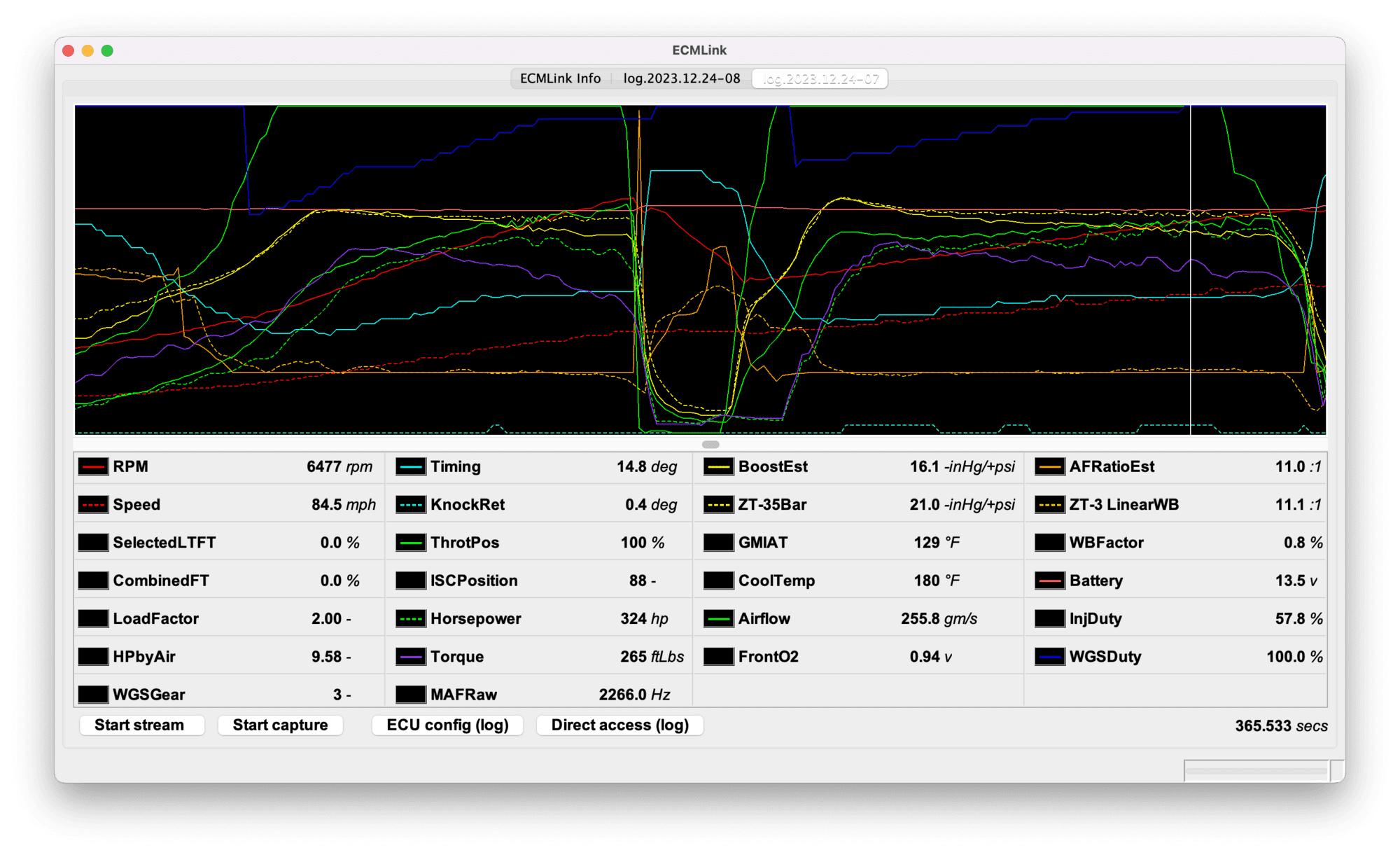Click the MAFRaw swatch box
Viewport: 1400px width, 855px height.
411,695
